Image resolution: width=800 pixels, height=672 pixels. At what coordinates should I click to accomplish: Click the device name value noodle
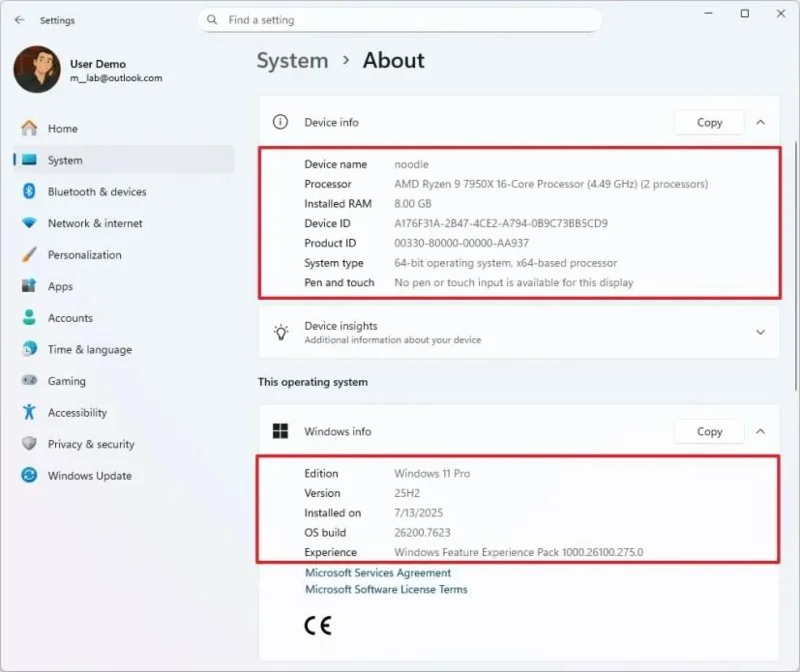coord(411,164)
